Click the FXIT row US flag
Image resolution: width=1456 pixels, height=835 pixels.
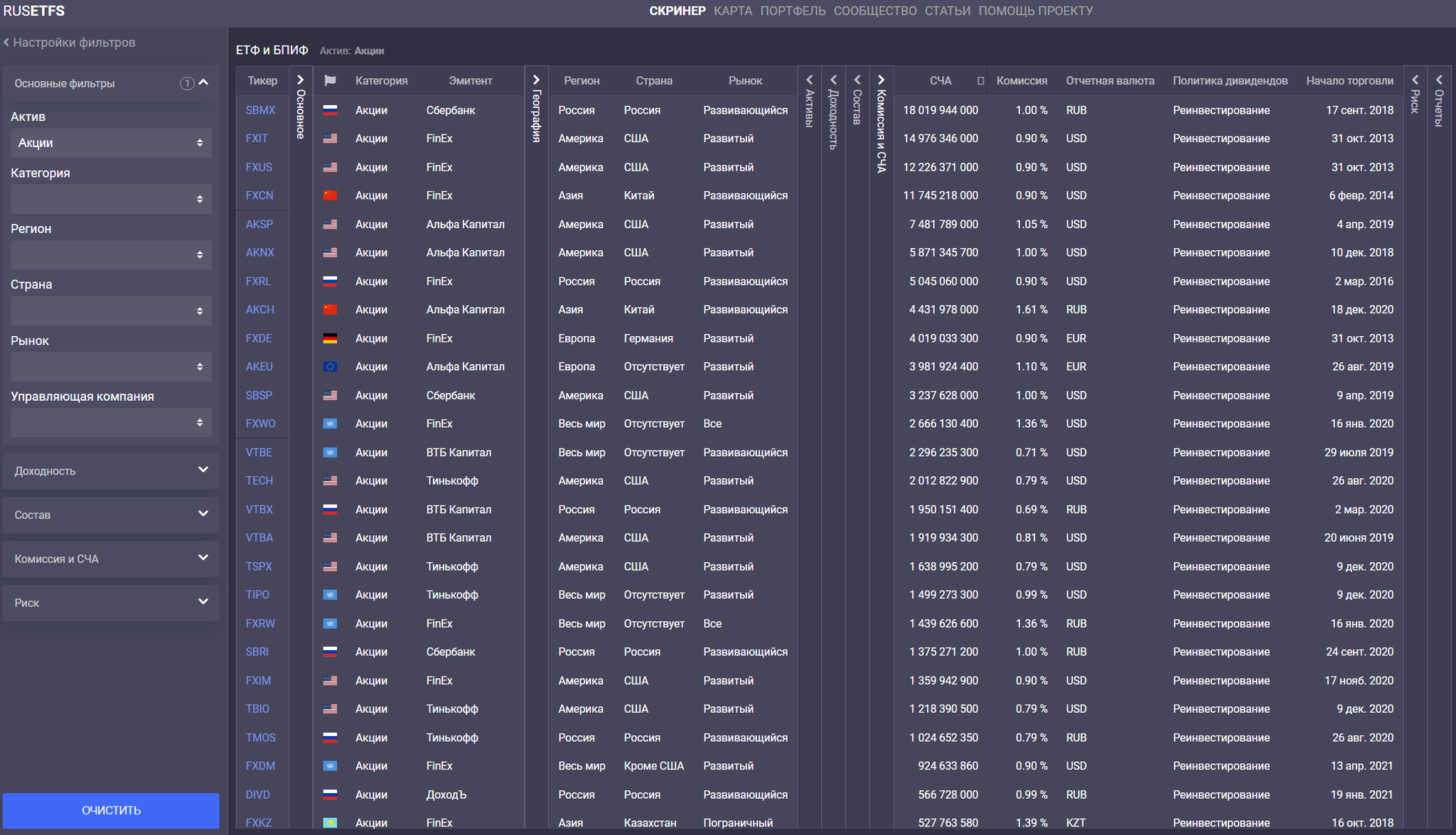click(330, 139)
